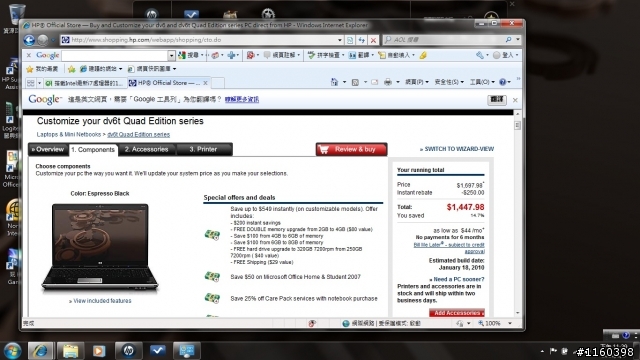640x360 pixels.
Task: Open the dv6t Quad Edition series breadcrumb link
Action: [x=138, y=135]
